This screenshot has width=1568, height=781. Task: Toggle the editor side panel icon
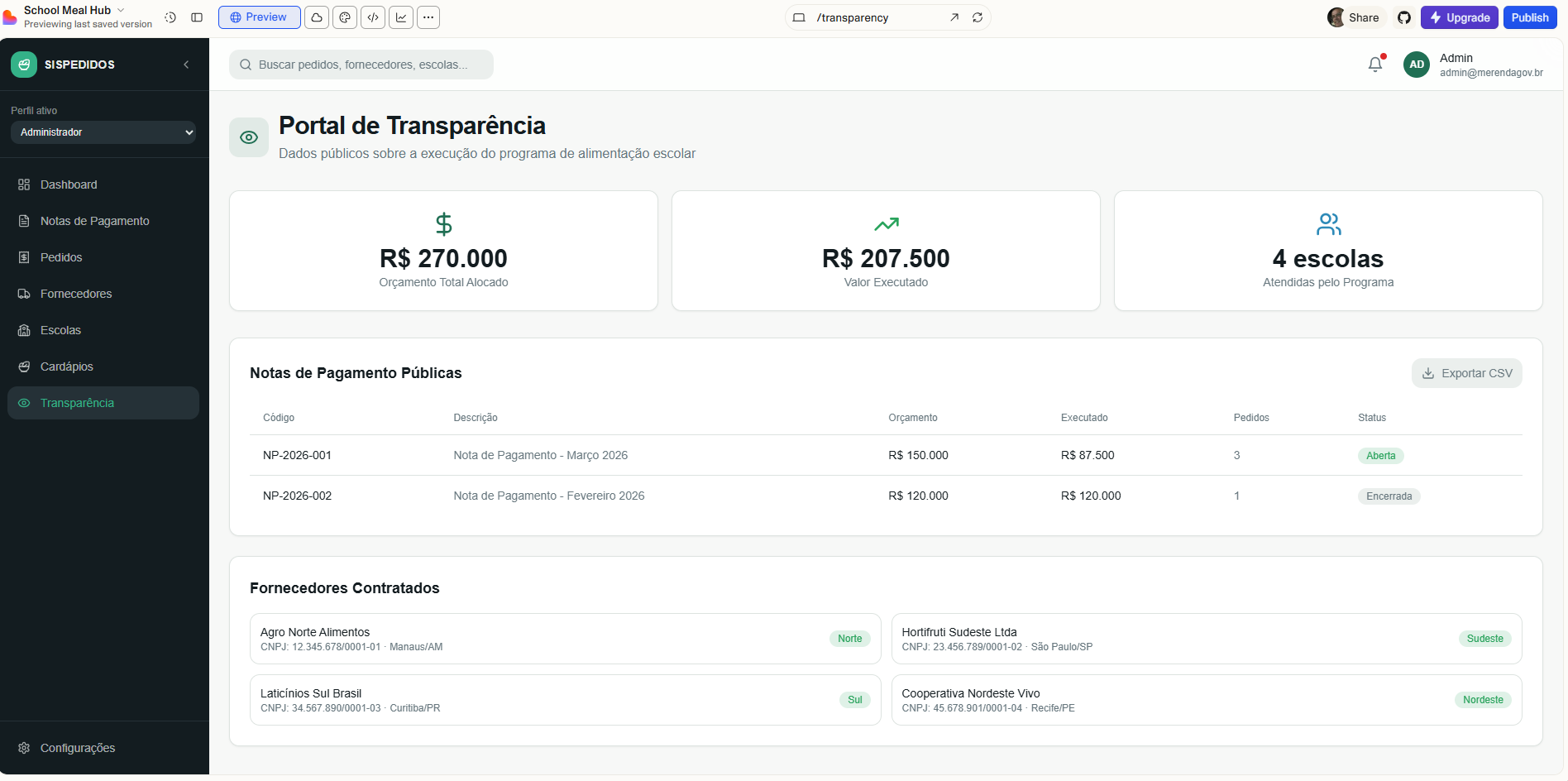[197, 17]
